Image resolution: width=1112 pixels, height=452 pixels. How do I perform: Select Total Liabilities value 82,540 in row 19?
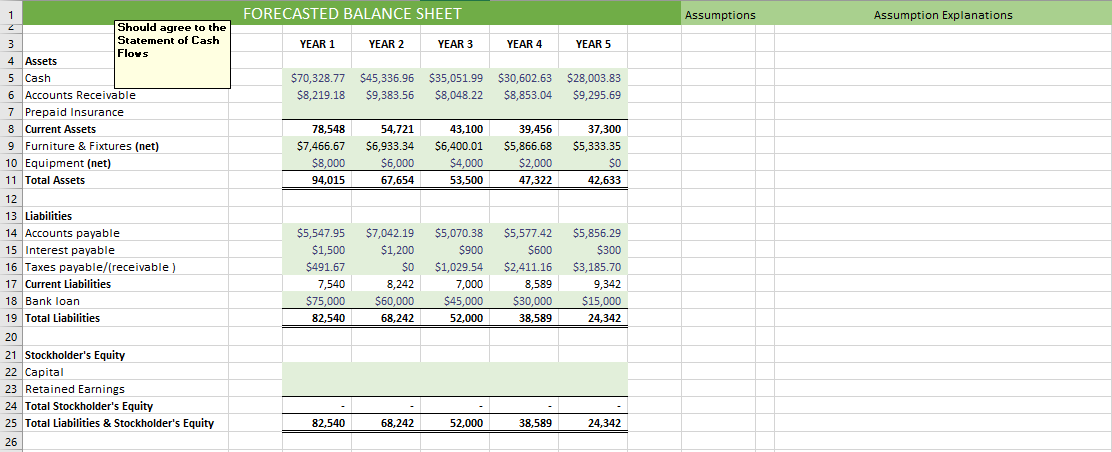(x=318, y=318)
